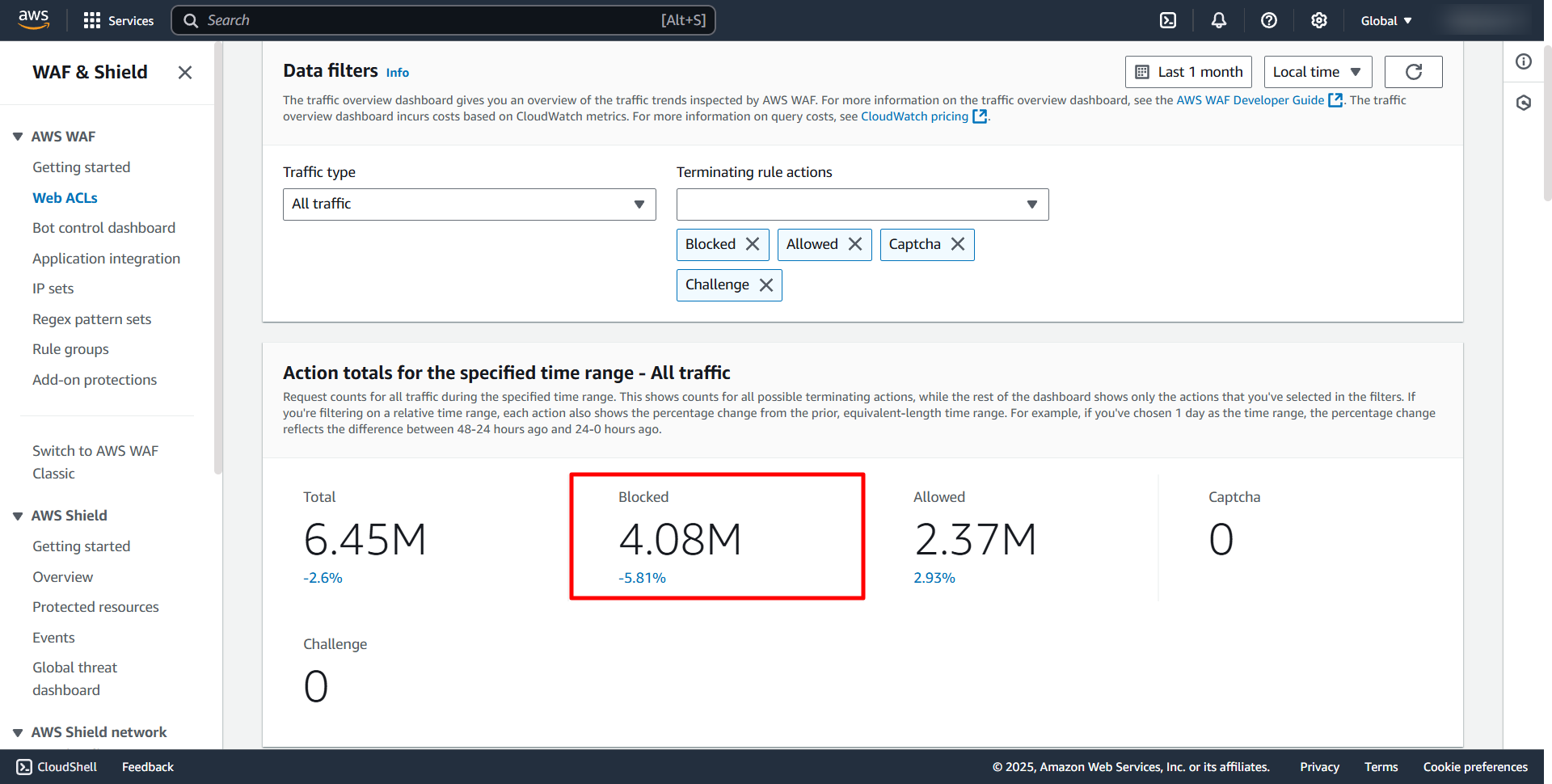Open Rule groups
Screen dimensions: 1552x784
pos(70,349)
